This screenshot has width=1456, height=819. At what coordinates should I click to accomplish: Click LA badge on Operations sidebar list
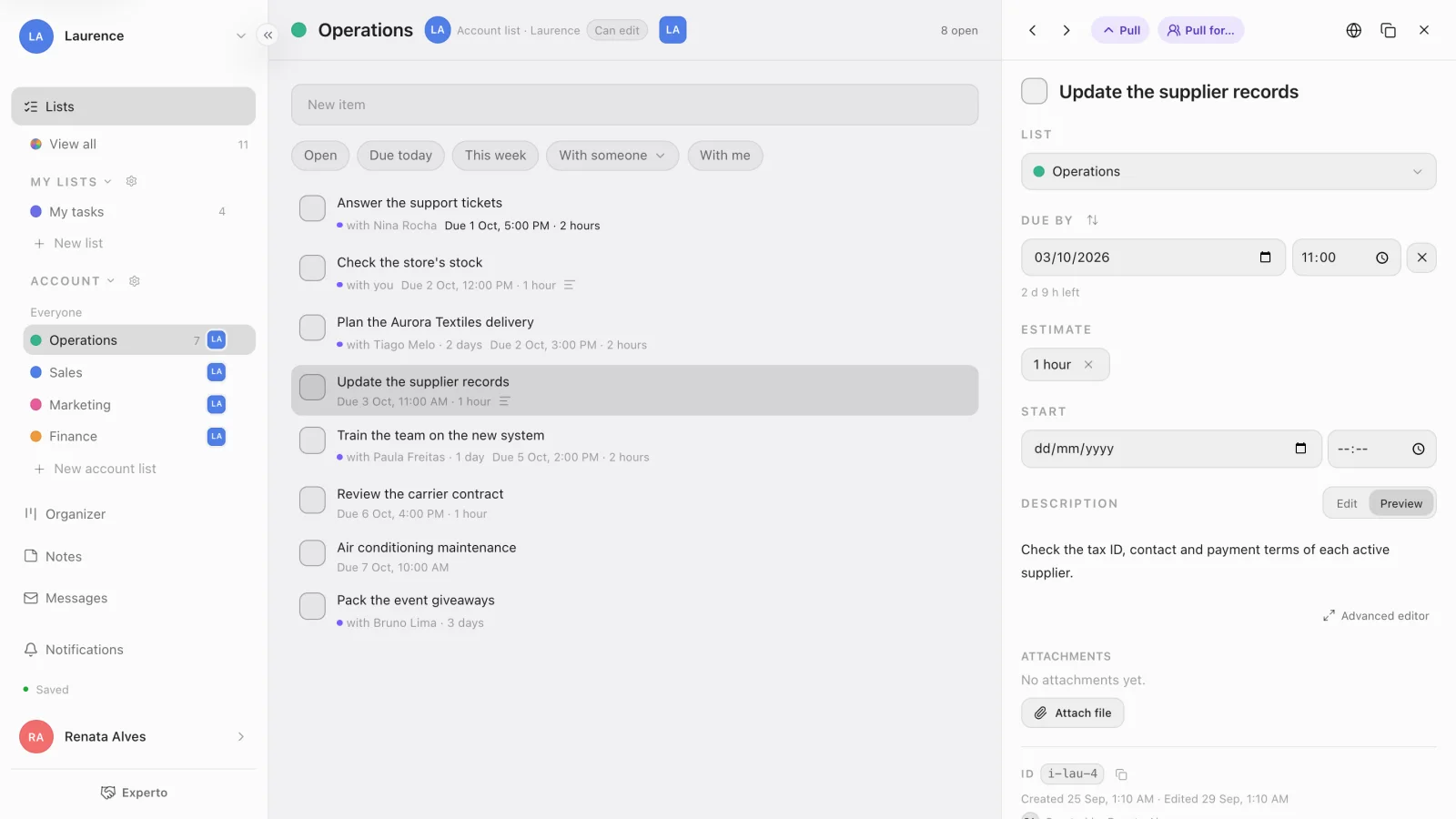(x=217, y=339)
